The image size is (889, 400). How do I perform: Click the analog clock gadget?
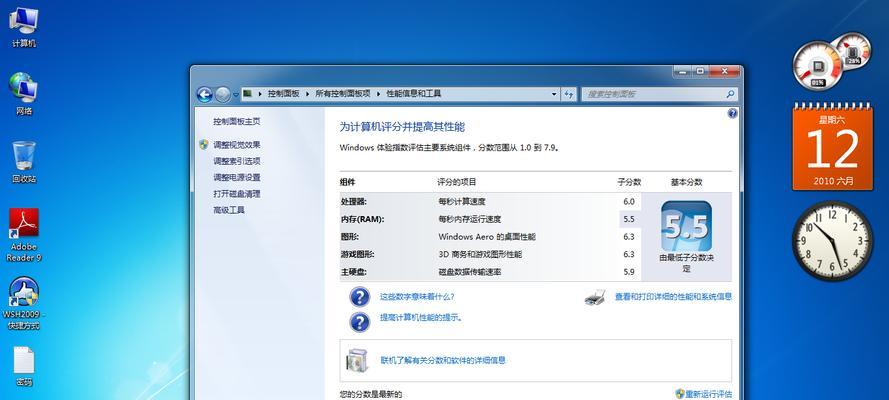[833, 240]
